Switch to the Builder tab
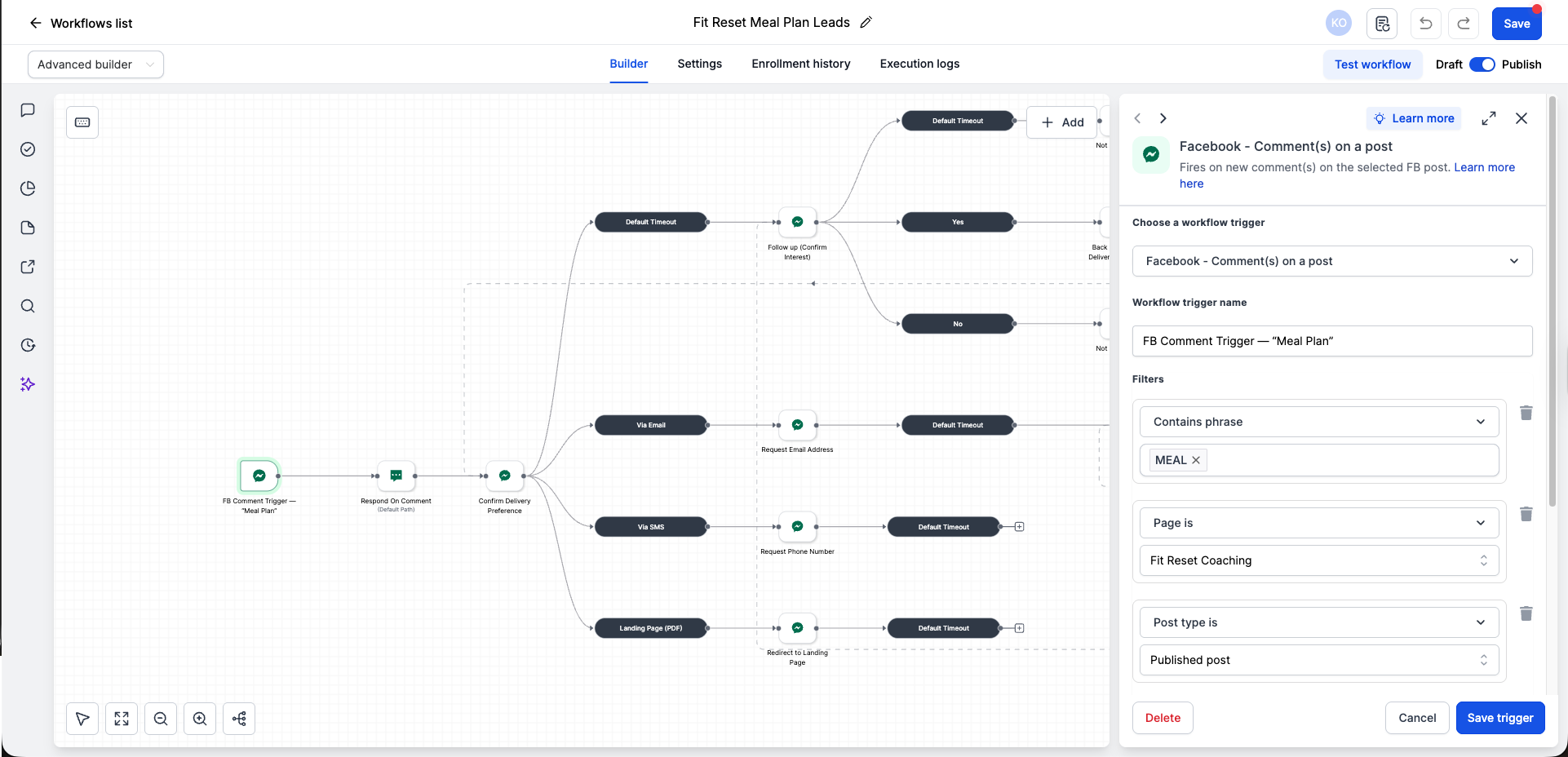1568x757 pixels. [629, 64]
